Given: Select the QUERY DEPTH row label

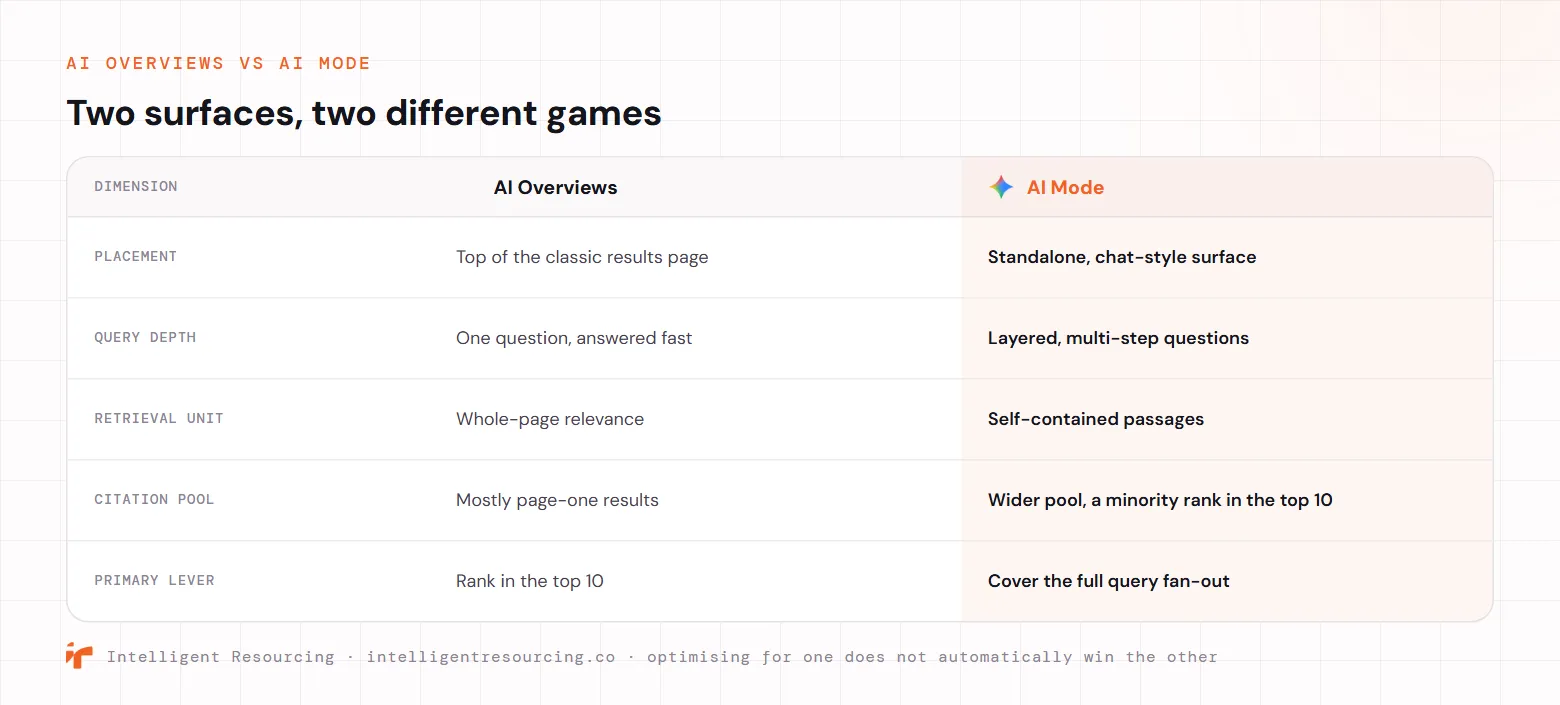Looking at the screenshot, I should (x=145, y=337).
